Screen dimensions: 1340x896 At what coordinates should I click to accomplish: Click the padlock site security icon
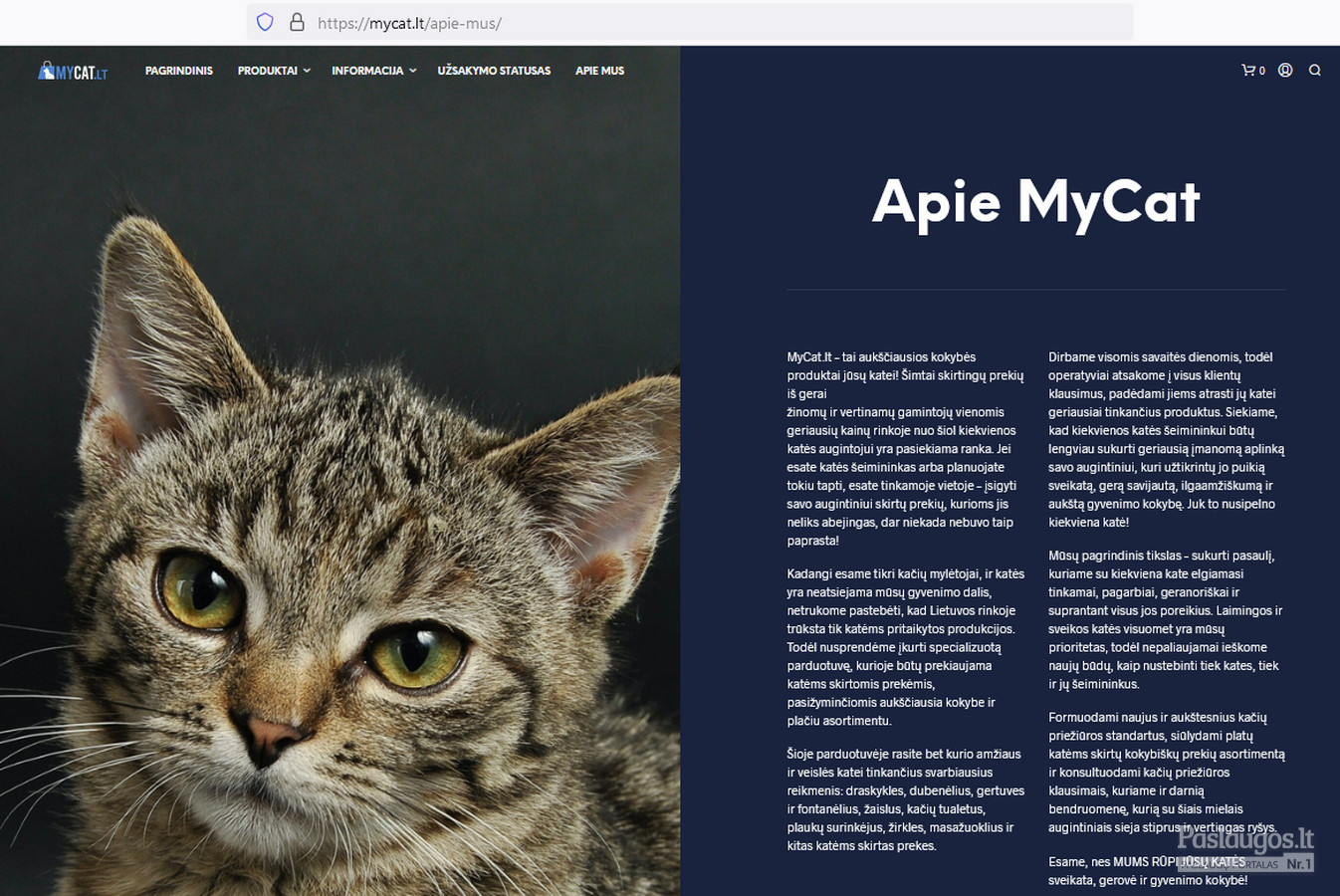coord(297,22)
